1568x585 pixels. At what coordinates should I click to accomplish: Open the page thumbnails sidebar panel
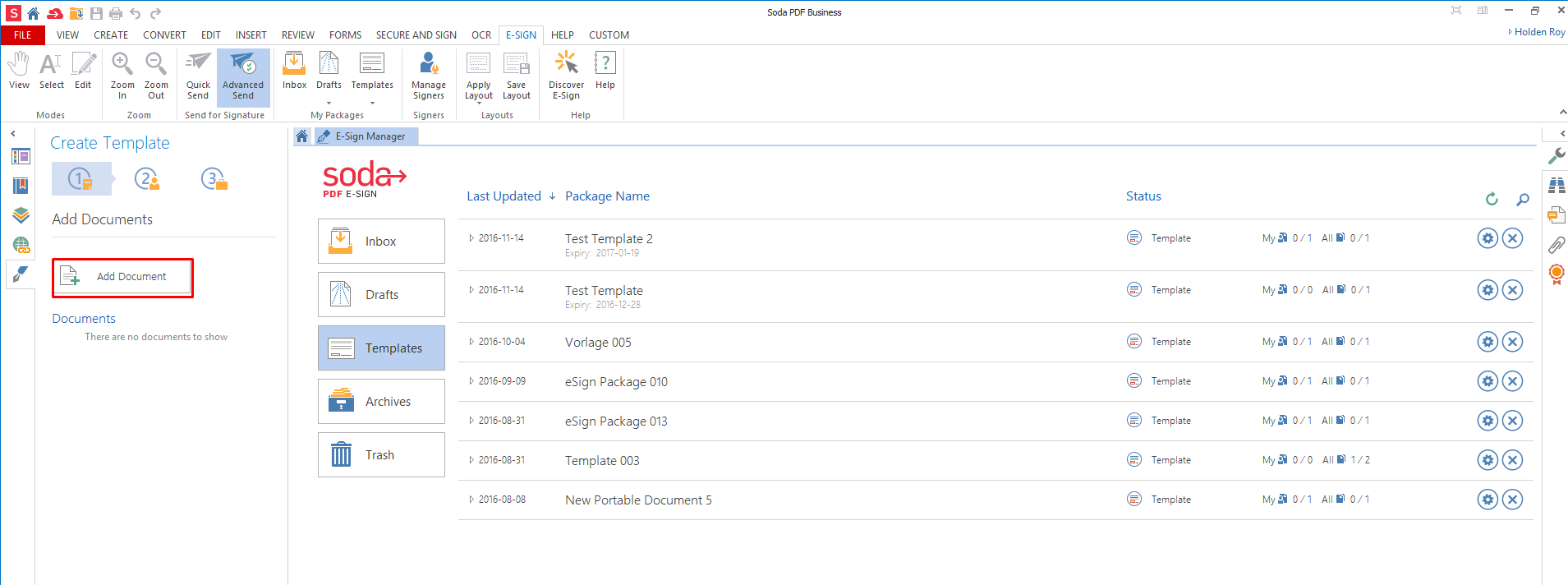click(21, 156)
